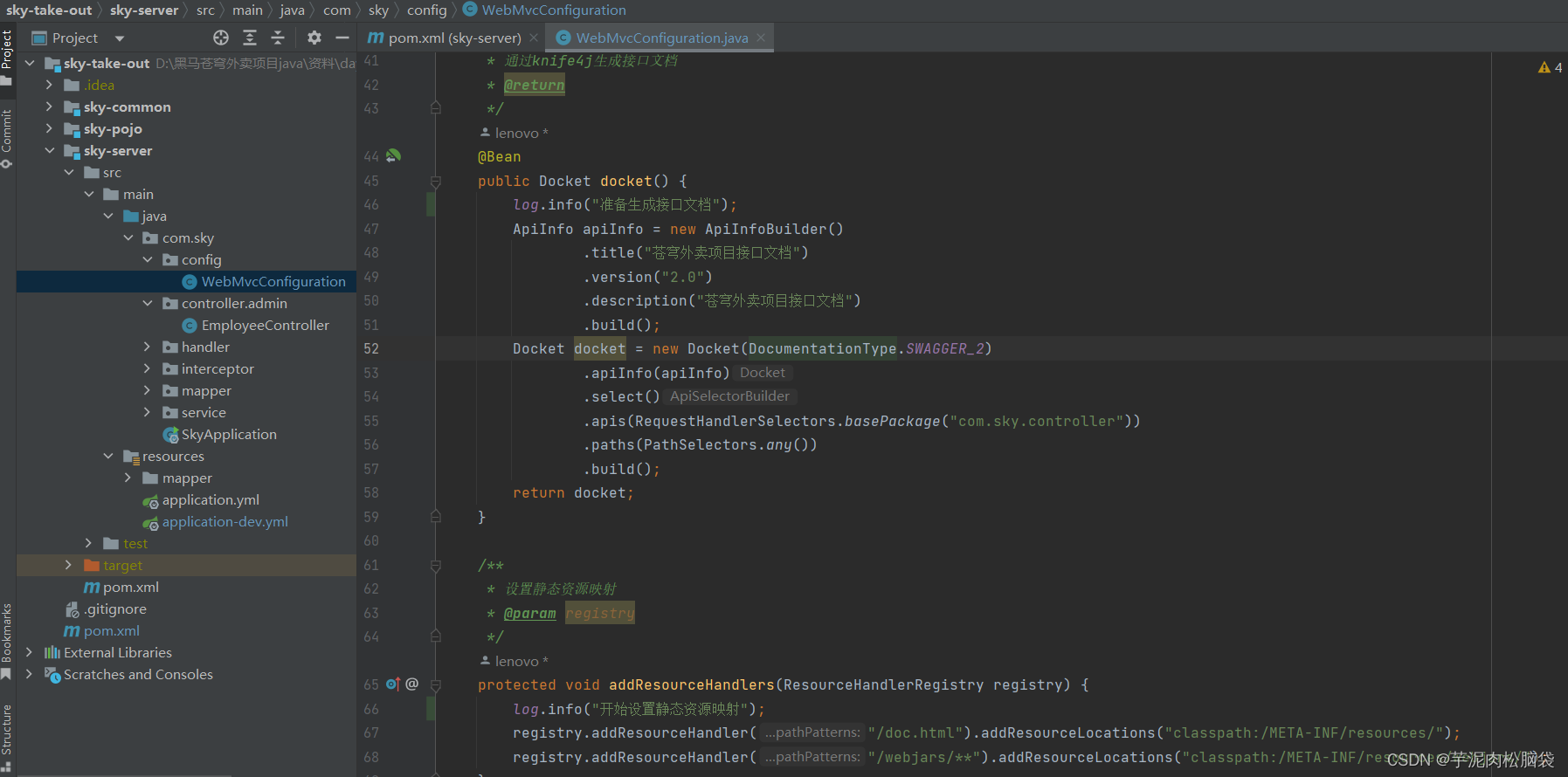Click the warnings indicator showing 4
This screenshot has height=777, width=1568.
[x=1551, y=67]
